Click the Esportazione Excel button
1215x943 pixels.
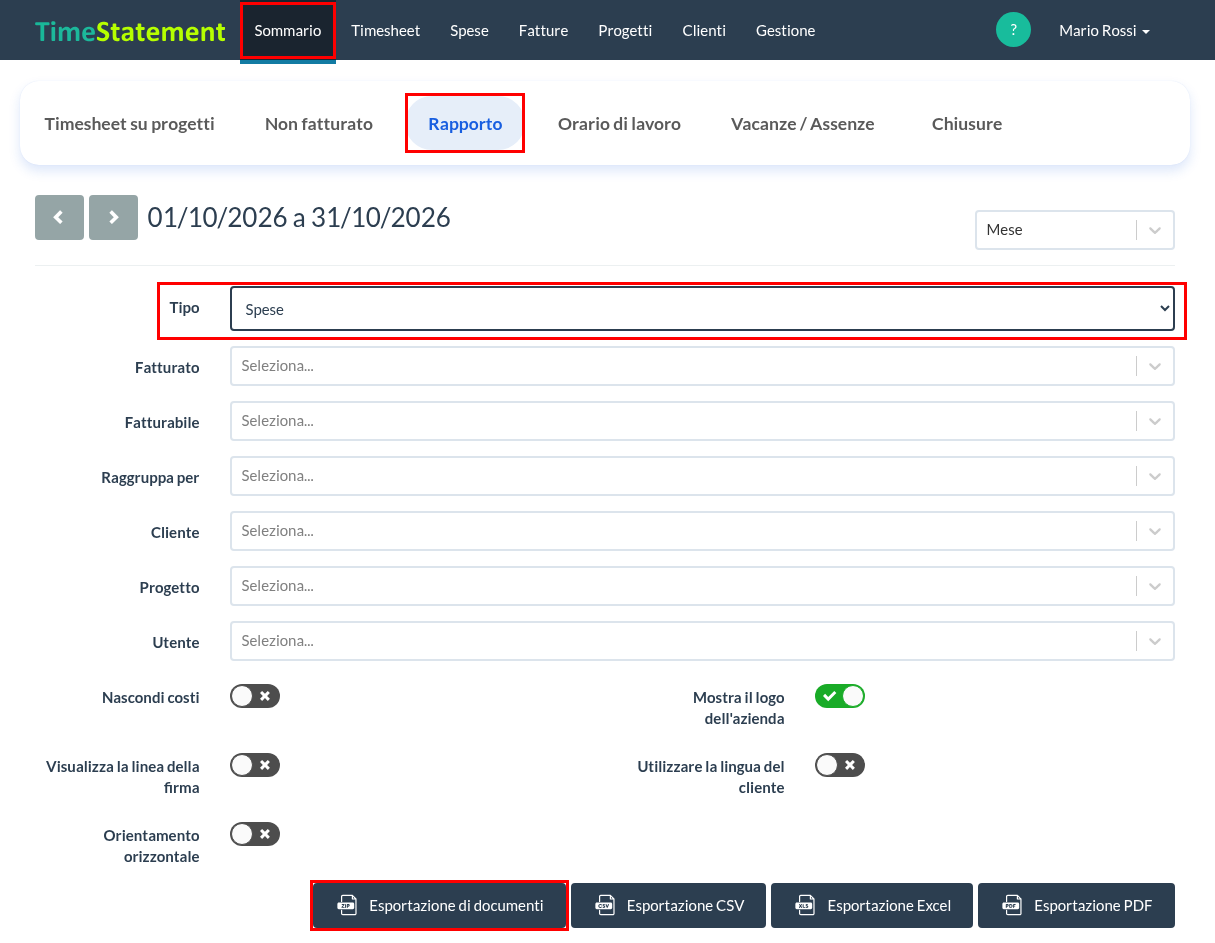[x=873, y=906]
